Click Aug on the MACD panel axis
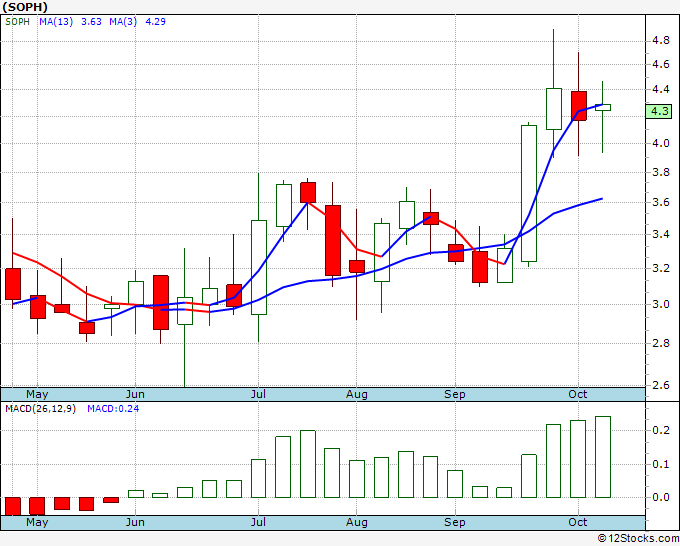This screenshot has width=680, height=546. tap(356, 523)
